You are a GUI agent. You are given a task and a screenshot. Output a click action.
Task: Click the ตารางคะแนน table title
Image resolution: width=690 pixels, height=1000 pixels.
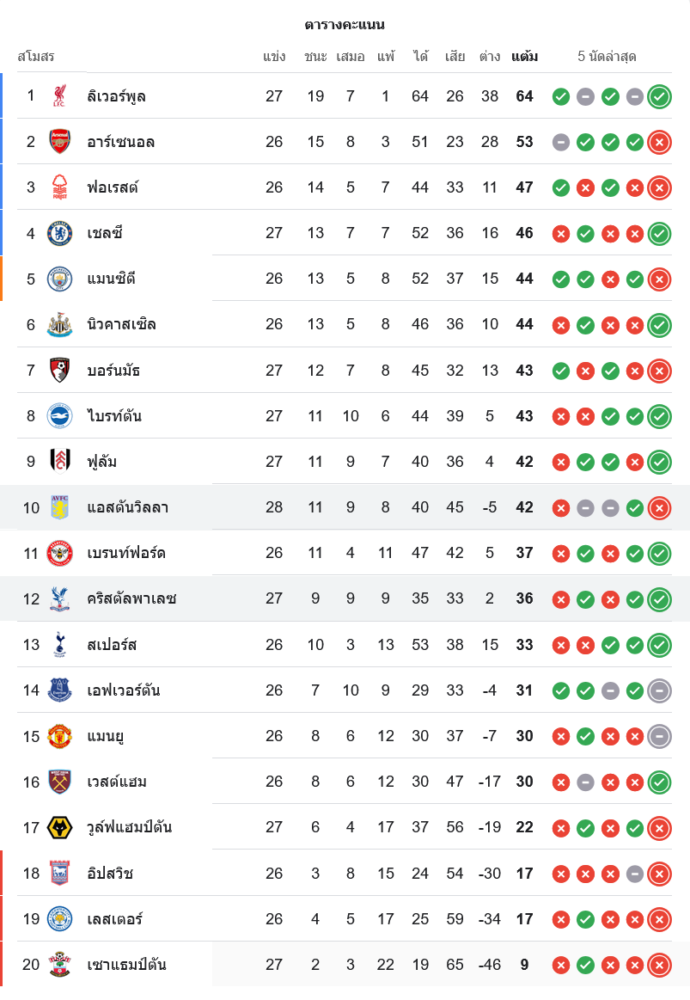(345, 24)
